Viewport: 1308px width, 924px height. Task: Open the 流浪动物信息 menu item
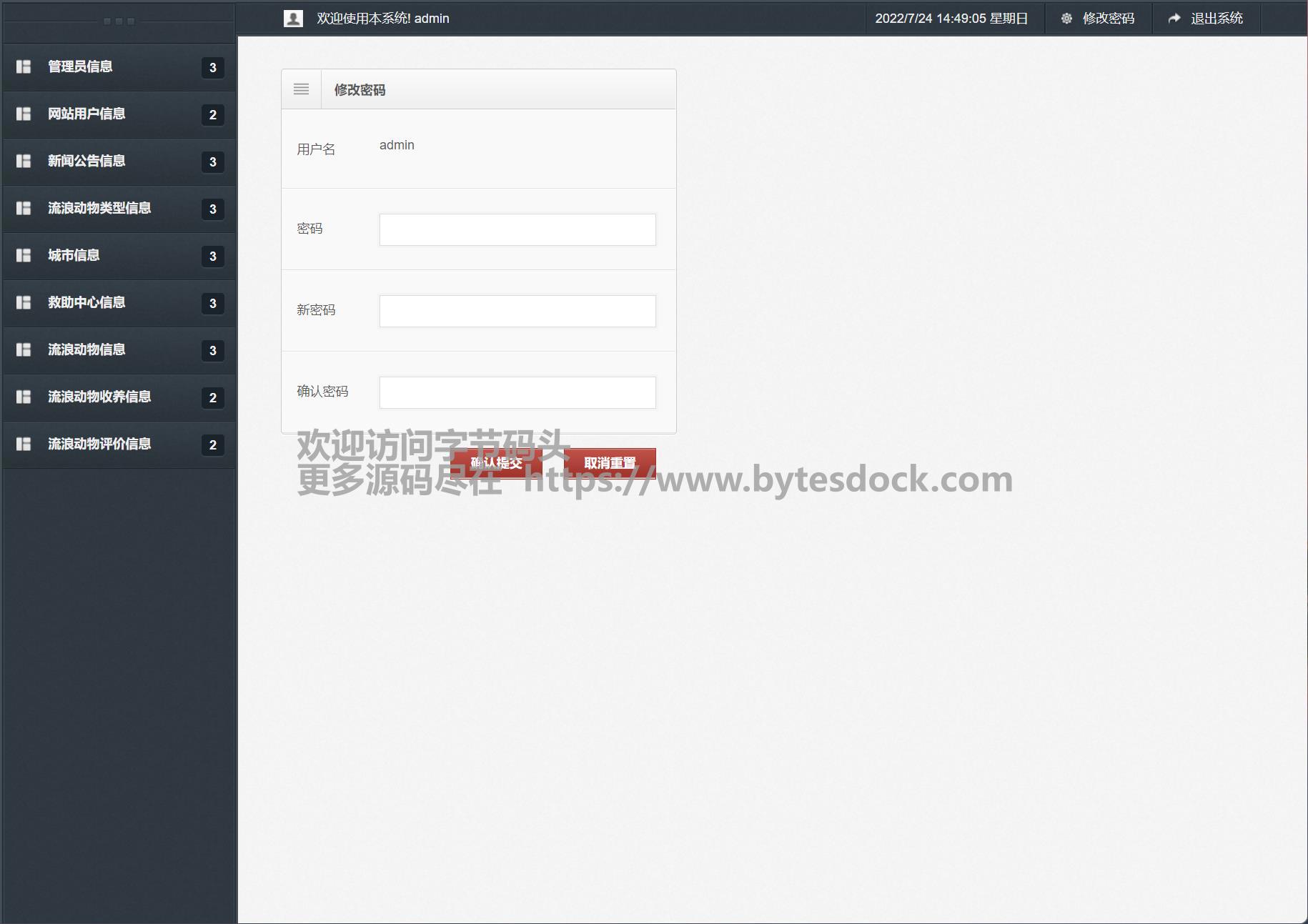click(x=86, y=349)
